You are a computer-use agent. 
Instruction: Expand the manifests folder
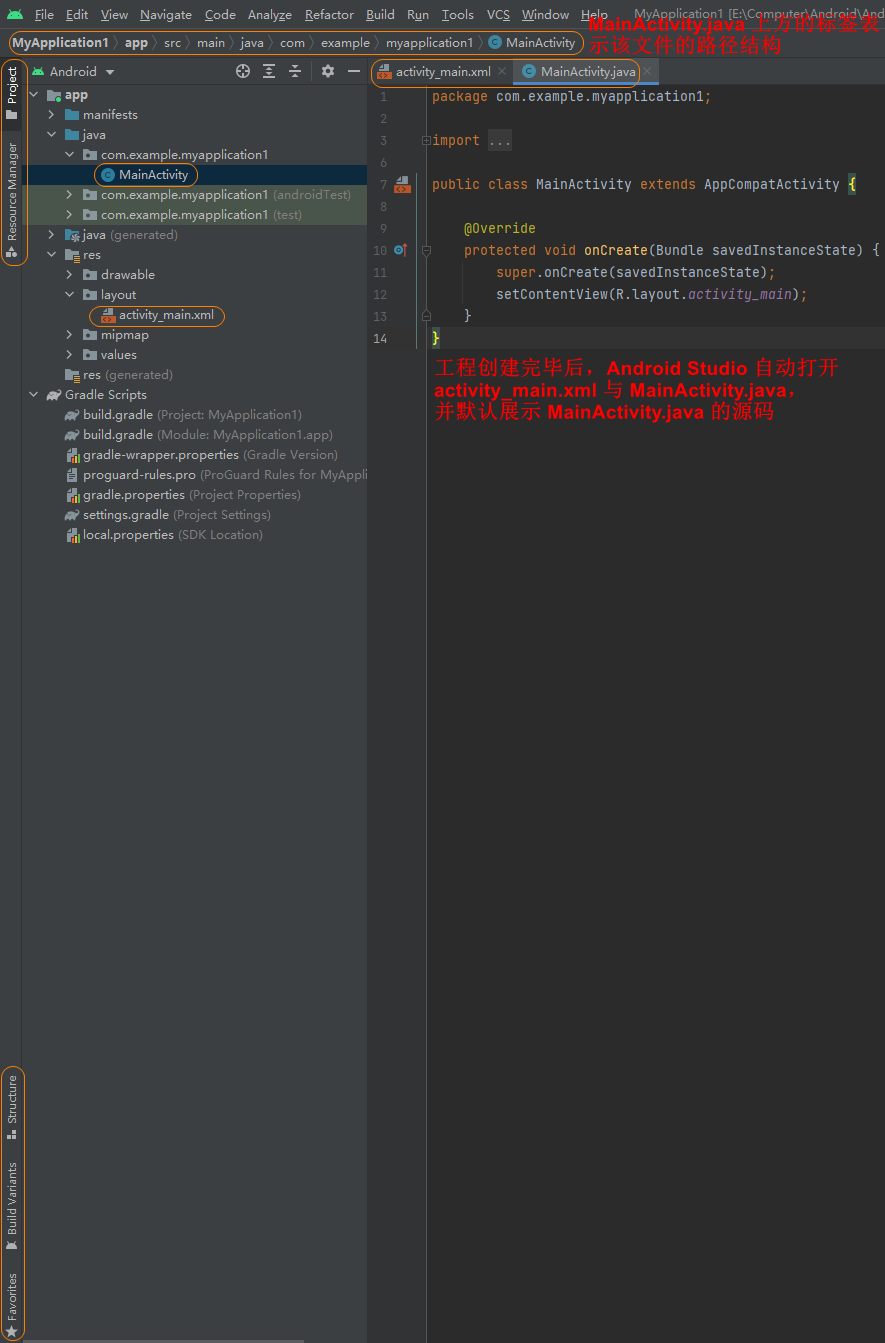52,115
